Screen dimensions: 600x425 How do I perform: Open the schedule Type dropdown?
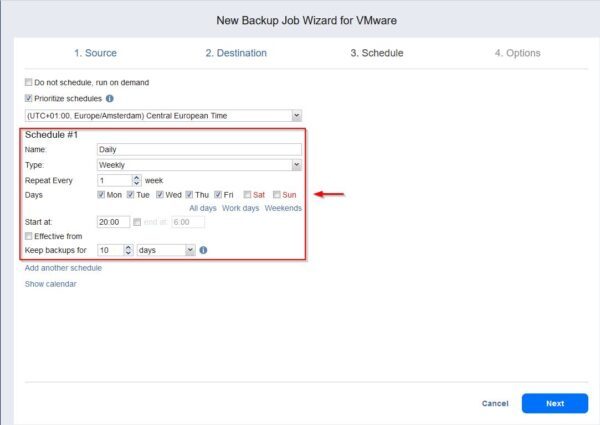pyautogui.click(x=297, y=165)
